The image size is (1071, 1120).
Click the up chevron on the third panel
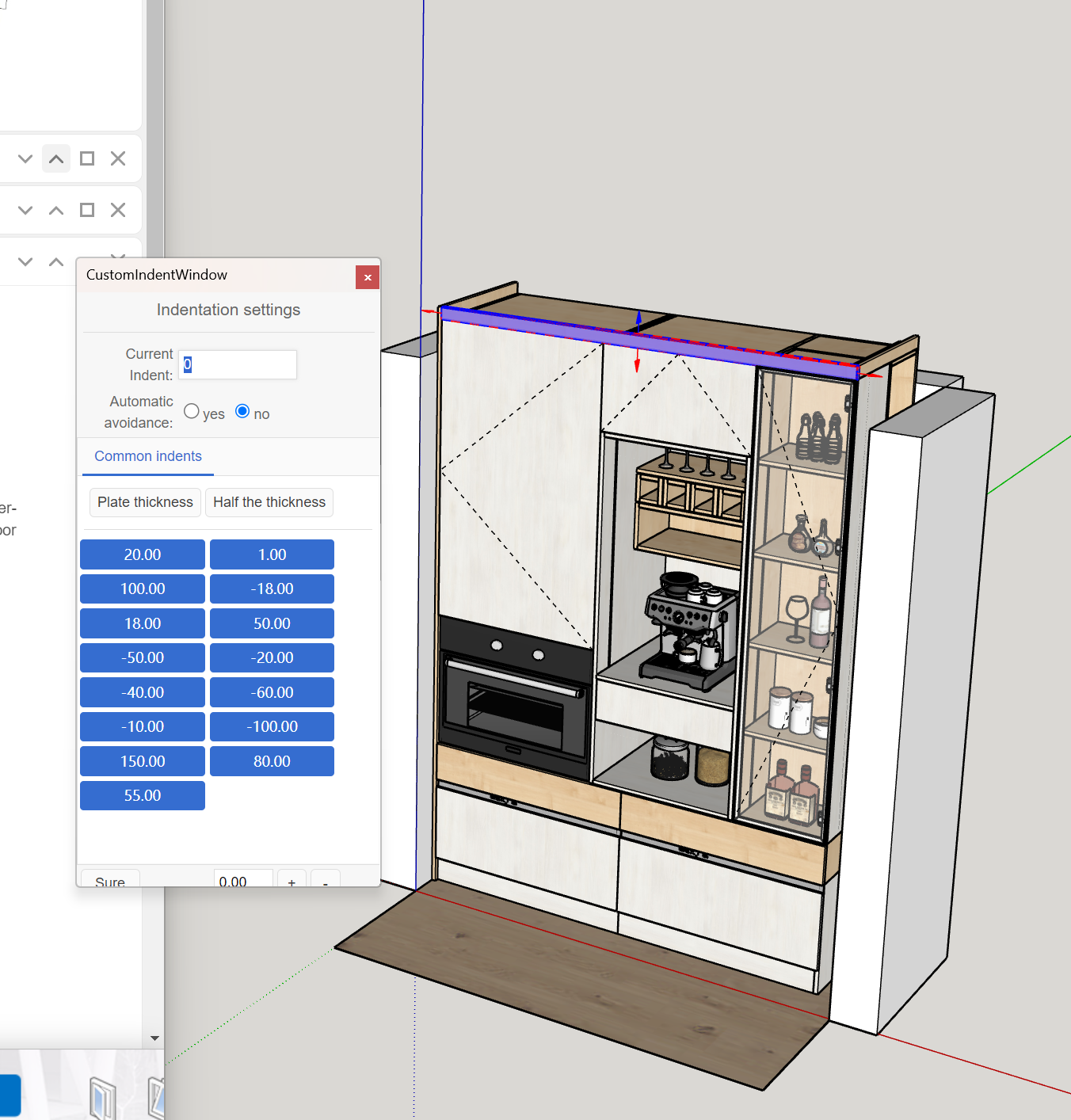click(55, 261)
